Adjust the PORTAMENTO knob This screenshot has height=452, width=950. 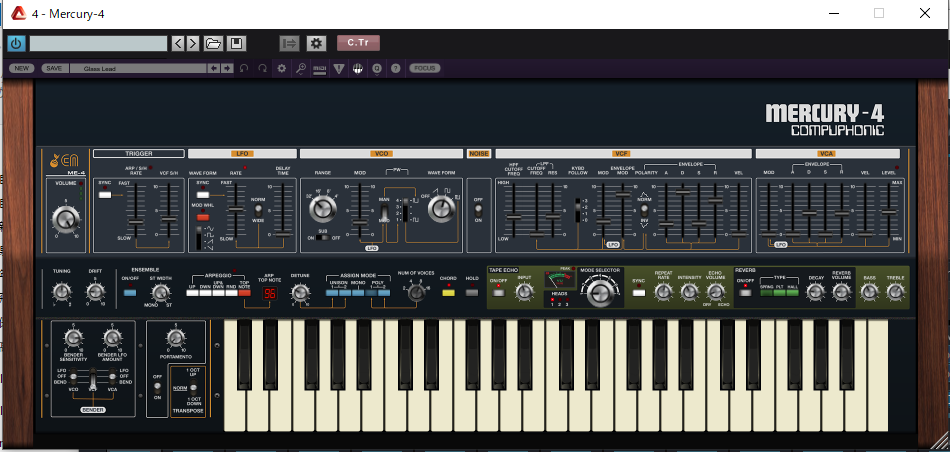point(175,339)
